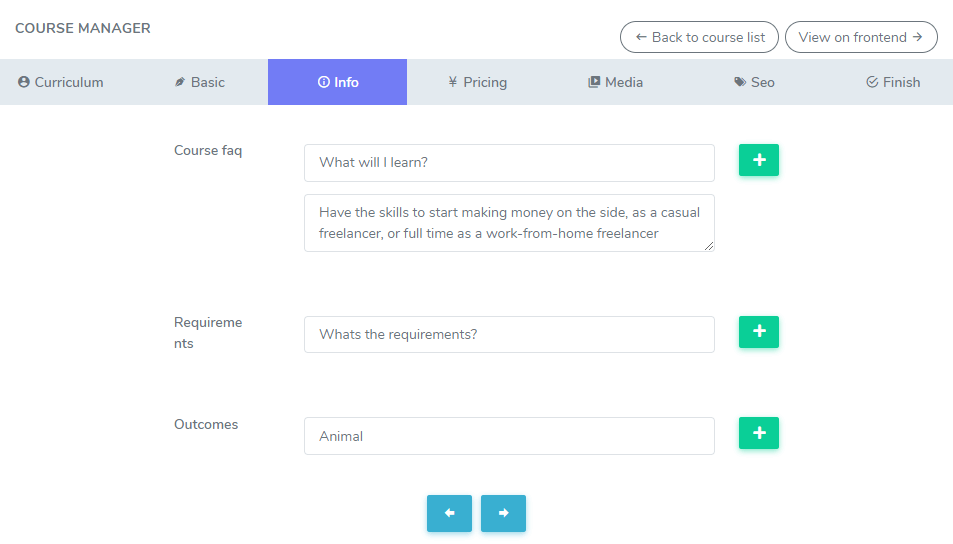Click the requirements input field
953x544 pixels.
point(509,335)
